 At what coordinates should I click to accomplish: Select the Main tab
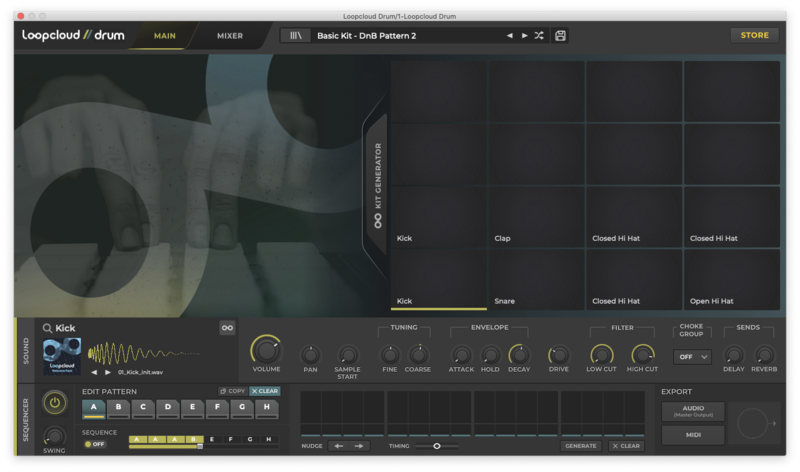[165, 35]
